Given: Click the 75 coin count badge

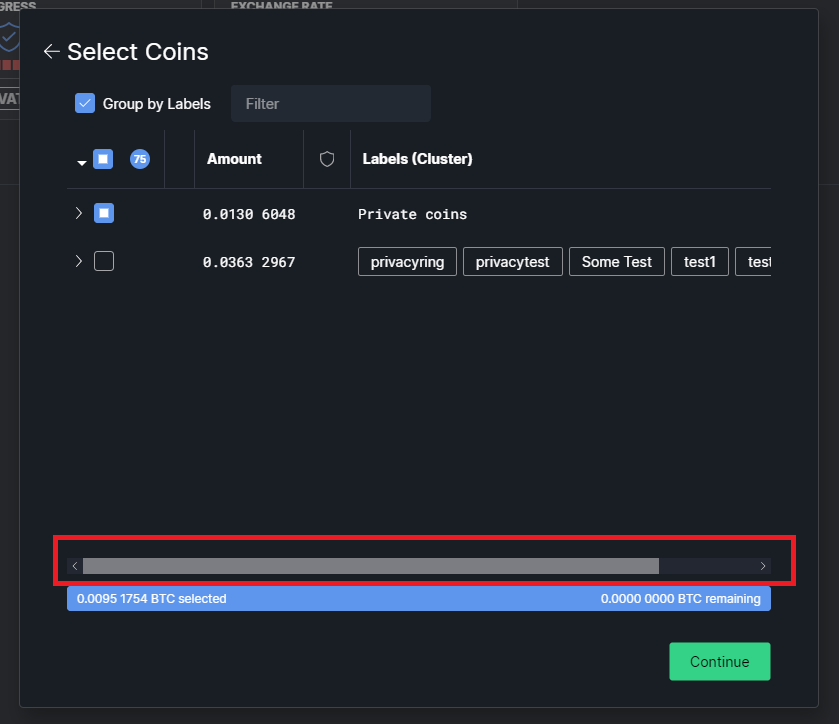Looking at the screenshot, I should point(140,159).
